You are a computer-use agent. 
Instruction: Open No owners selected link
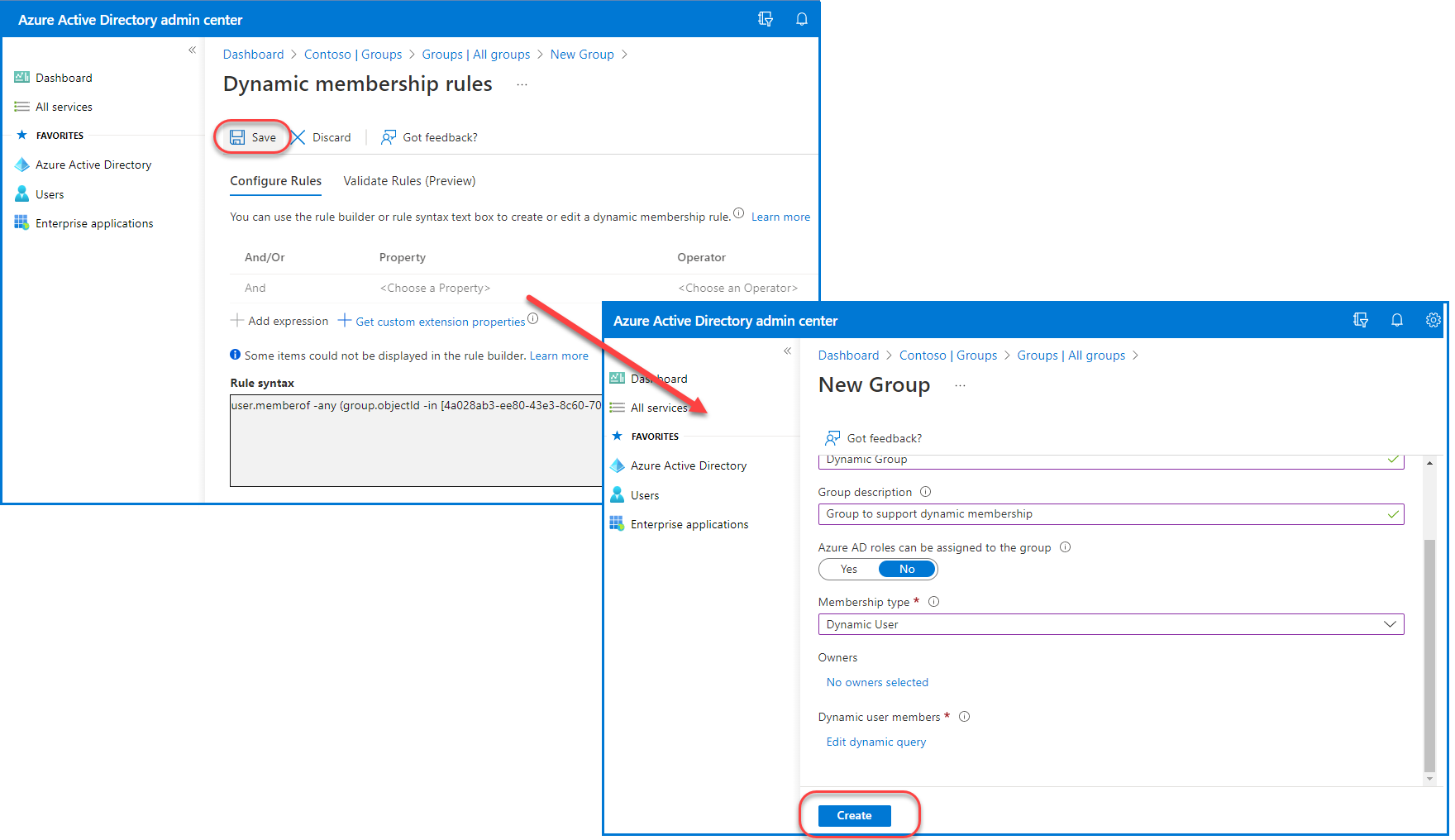pos(877,682)
